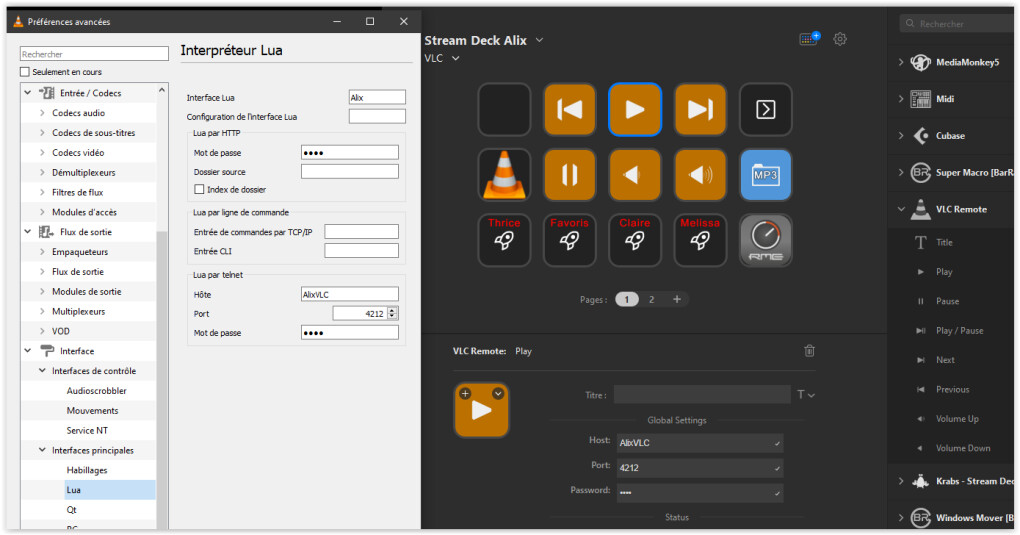Select the Play key on the Stream Deck grid
The image size is (1020, 535).
click(635, 109)
